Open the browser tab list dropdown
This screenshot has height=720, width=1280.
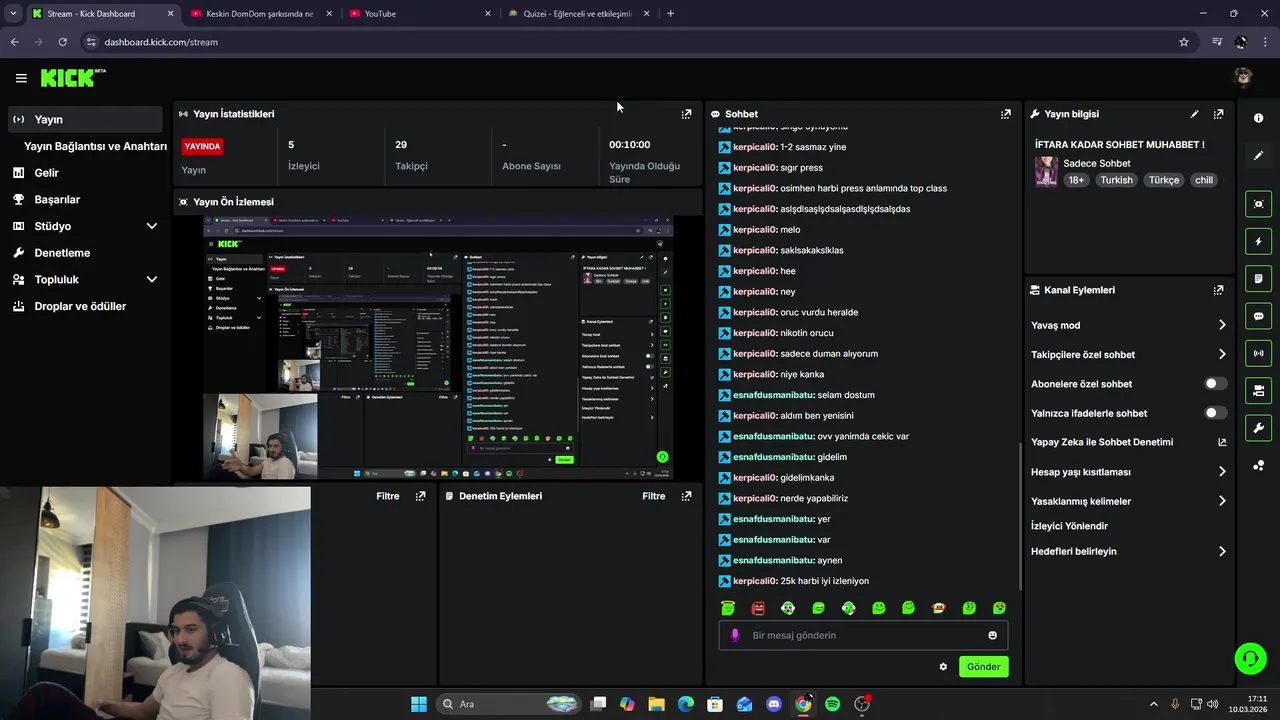(x=13, y=14)
